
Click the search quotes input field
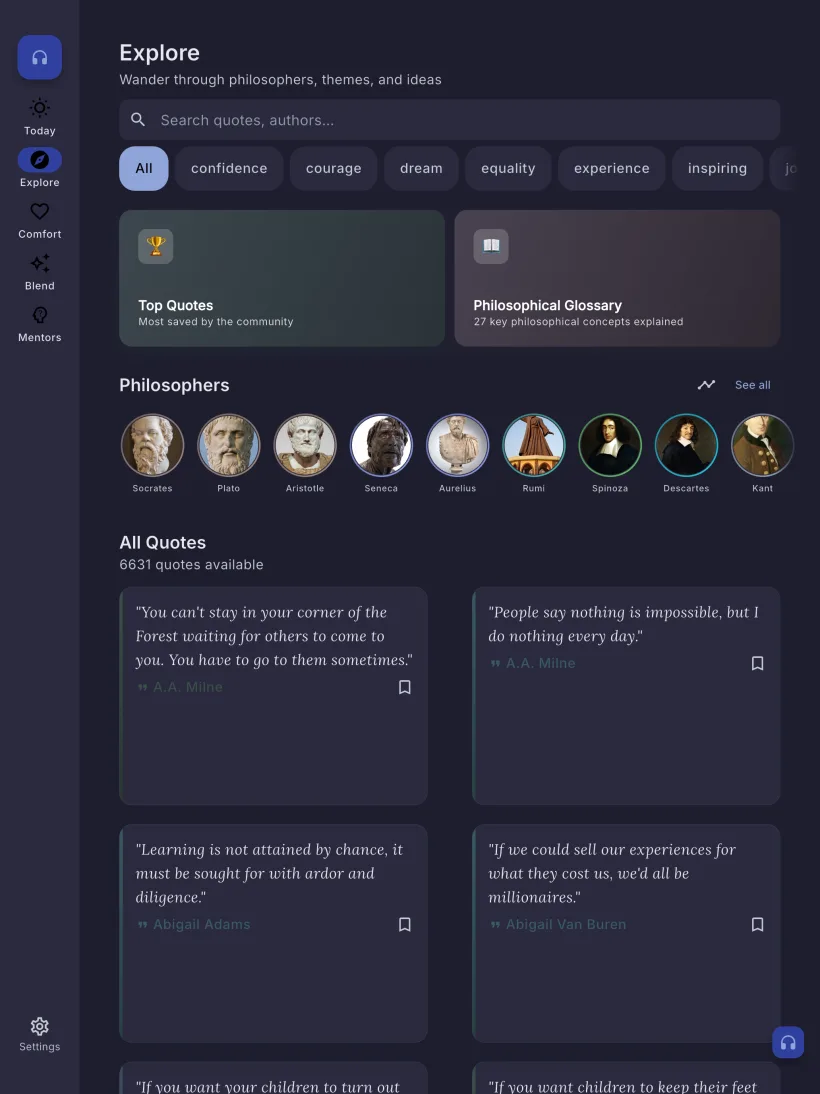449,119
